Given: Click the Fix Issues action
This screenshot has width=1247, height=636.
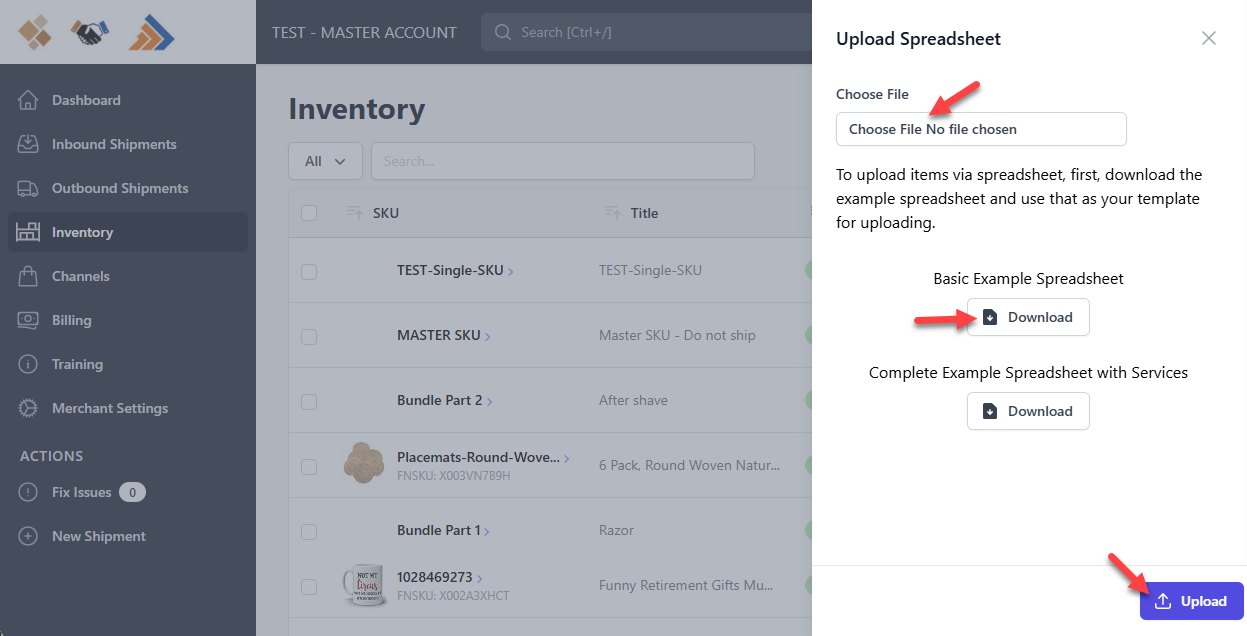Looking at the screenshot, I should (82, 492).
